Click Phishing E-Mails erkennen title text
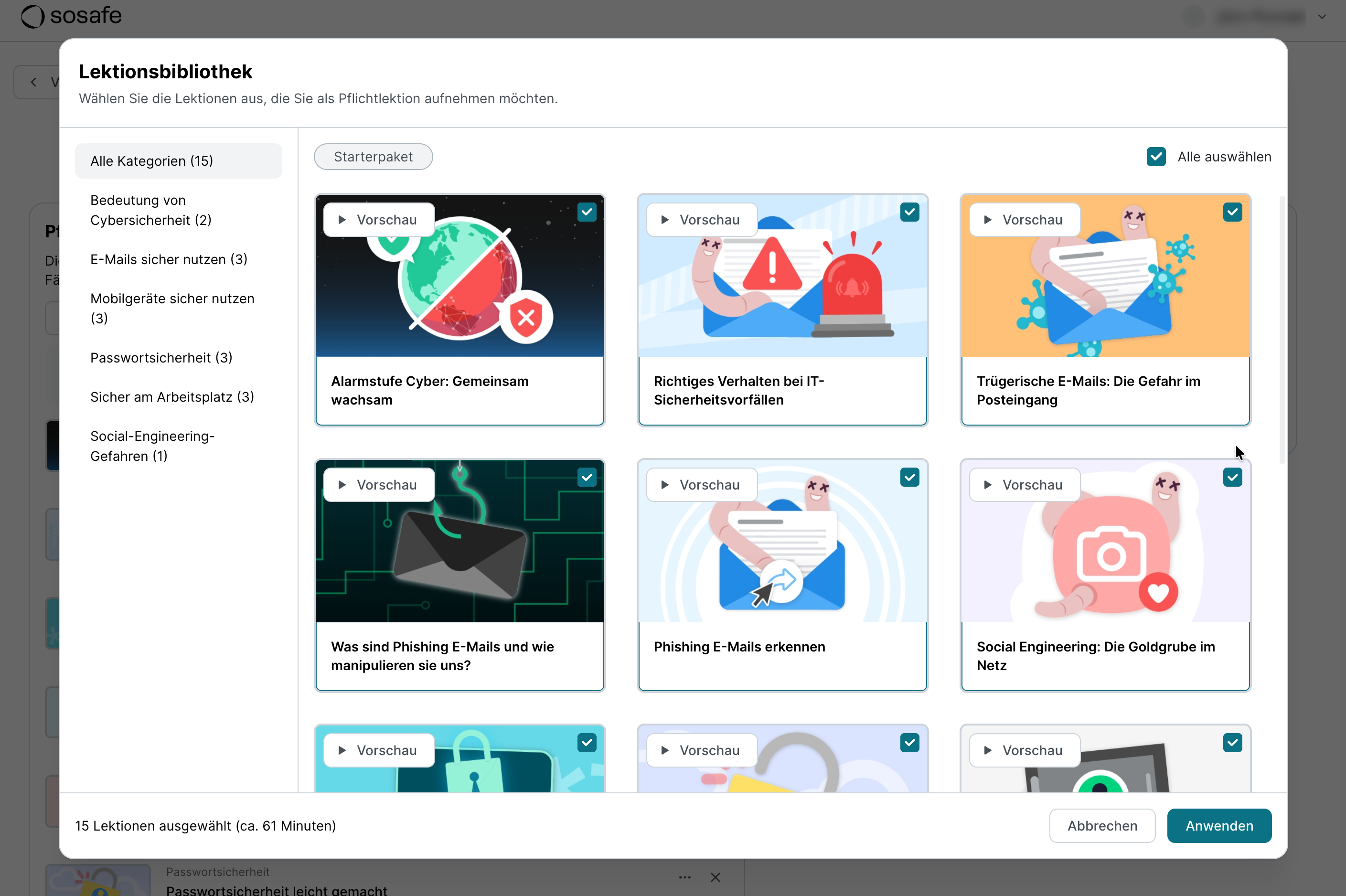1346x896 pixels. pos(739,646)
